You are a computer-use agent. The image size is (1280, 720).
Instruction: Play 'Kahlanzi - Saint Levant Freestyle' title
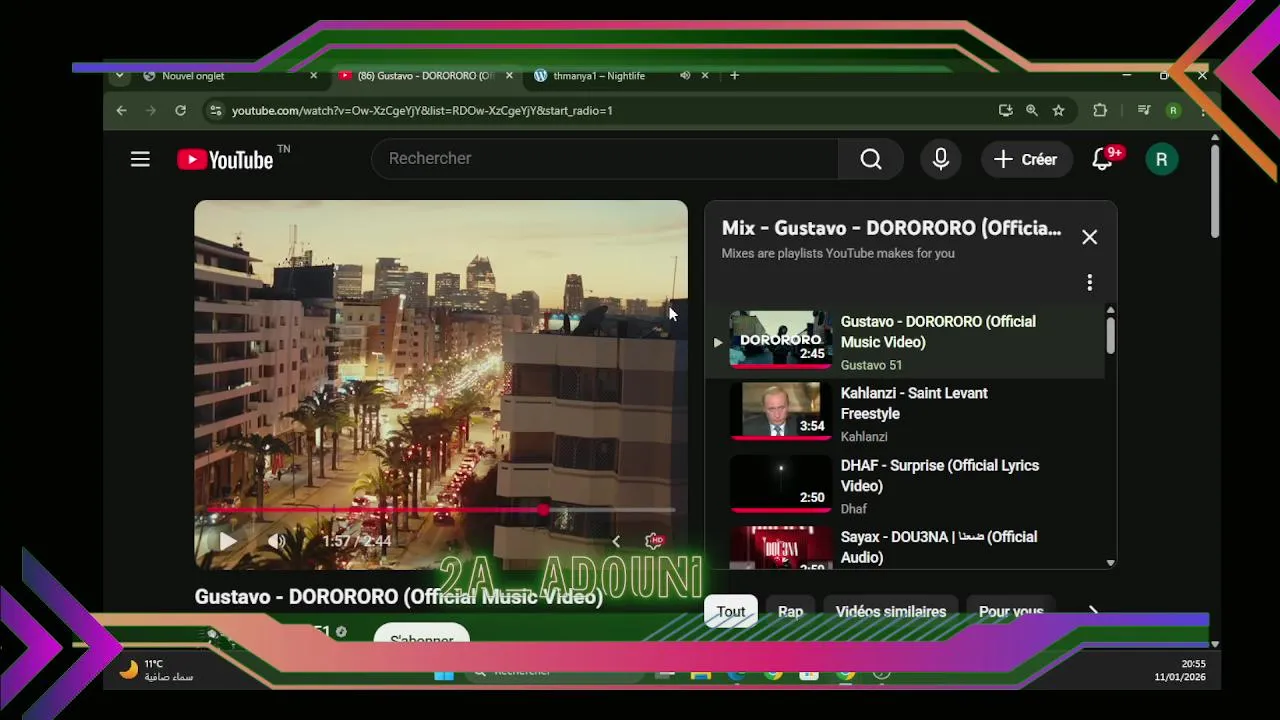pyautogui.click(x=914, y=403)
